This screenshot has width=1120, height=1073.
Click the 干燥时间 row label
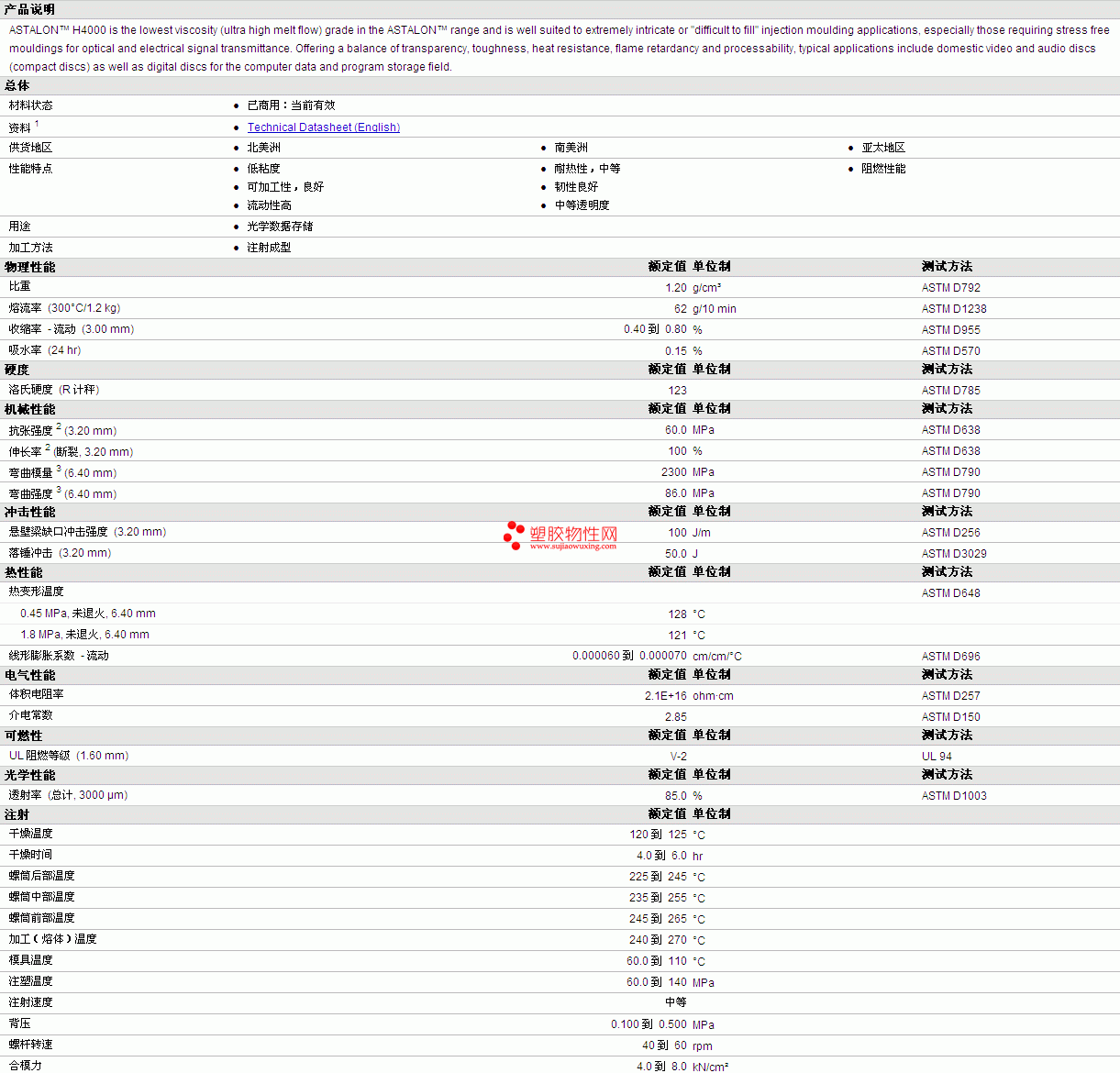(x=30, y=855)
